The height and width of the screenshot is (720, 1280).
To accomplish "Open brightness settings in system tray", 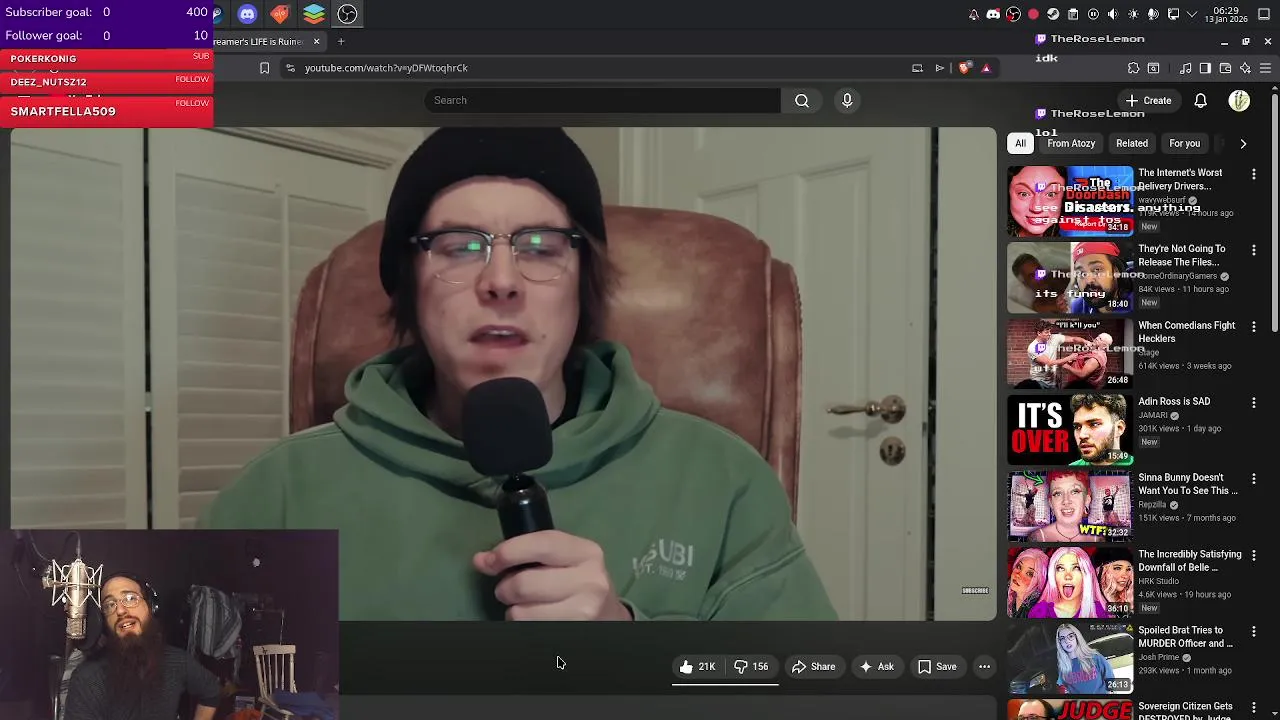I will [x=1133, y=14].
